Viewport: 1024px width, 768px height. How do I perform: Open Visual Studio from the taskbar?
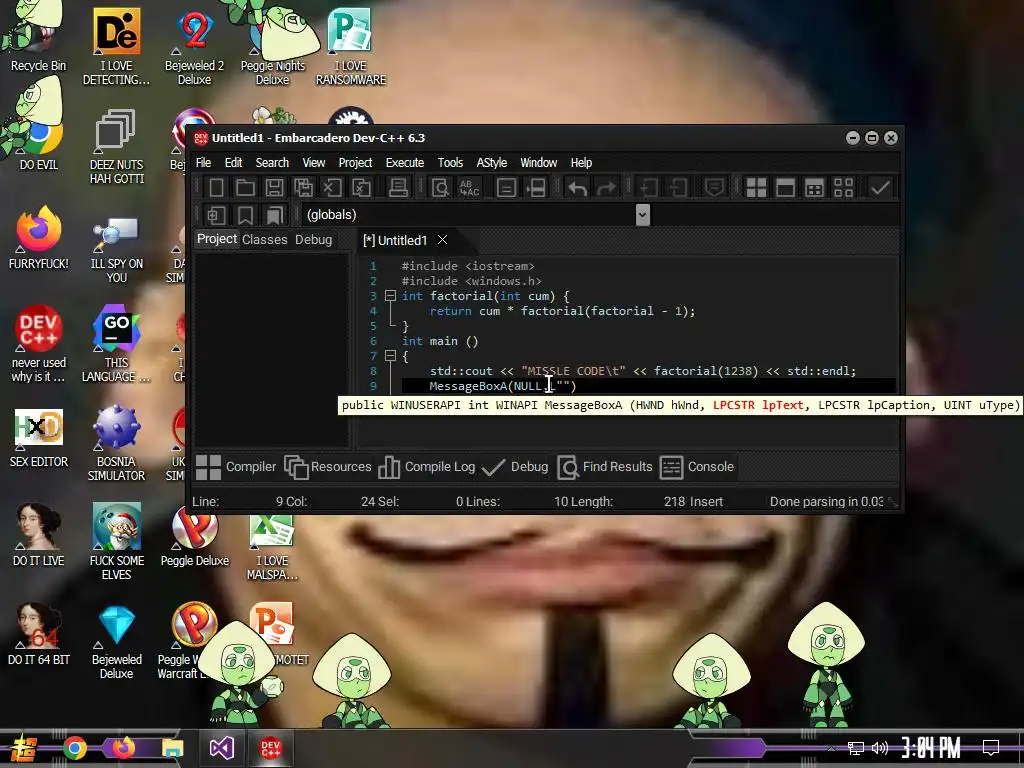[x=221, y=748]
